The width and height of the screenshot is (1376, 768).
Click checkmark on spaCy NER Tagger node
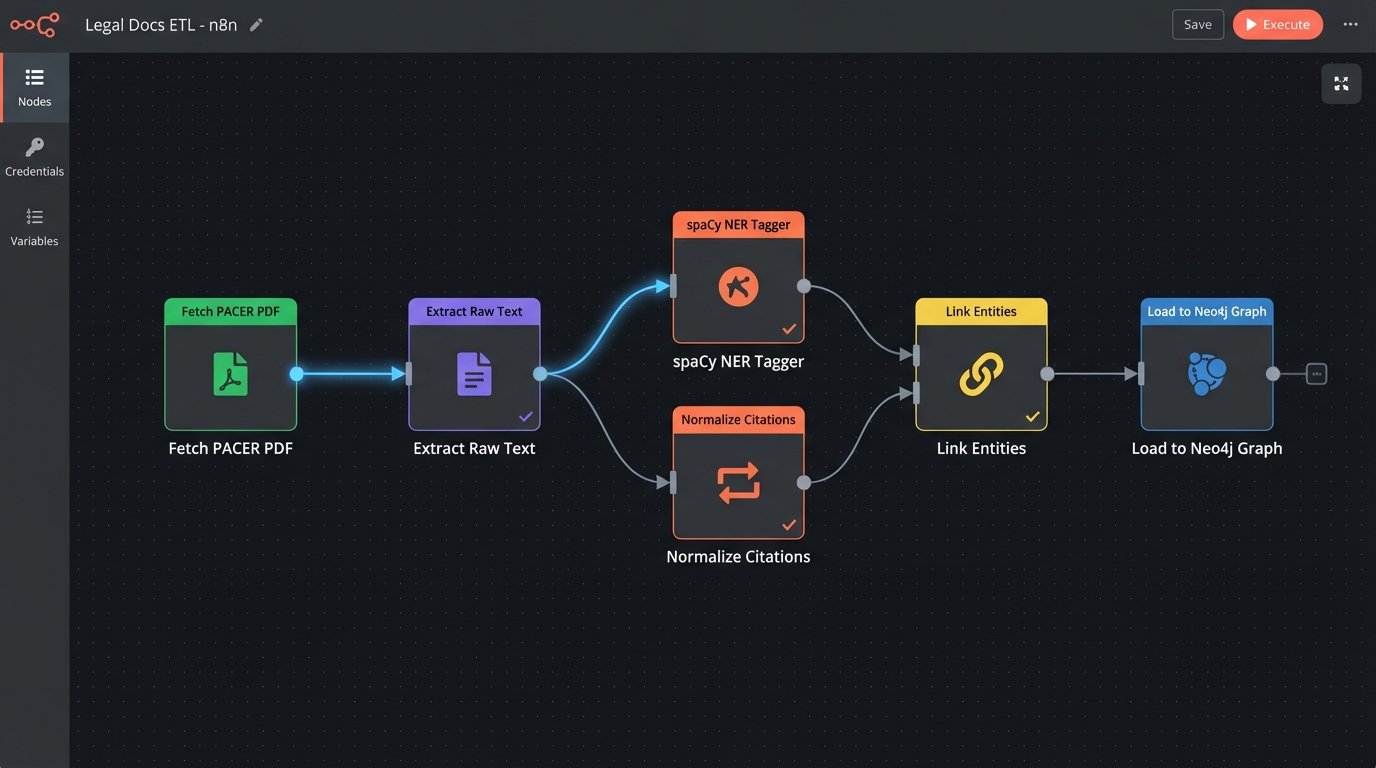[x=789, y=329]
